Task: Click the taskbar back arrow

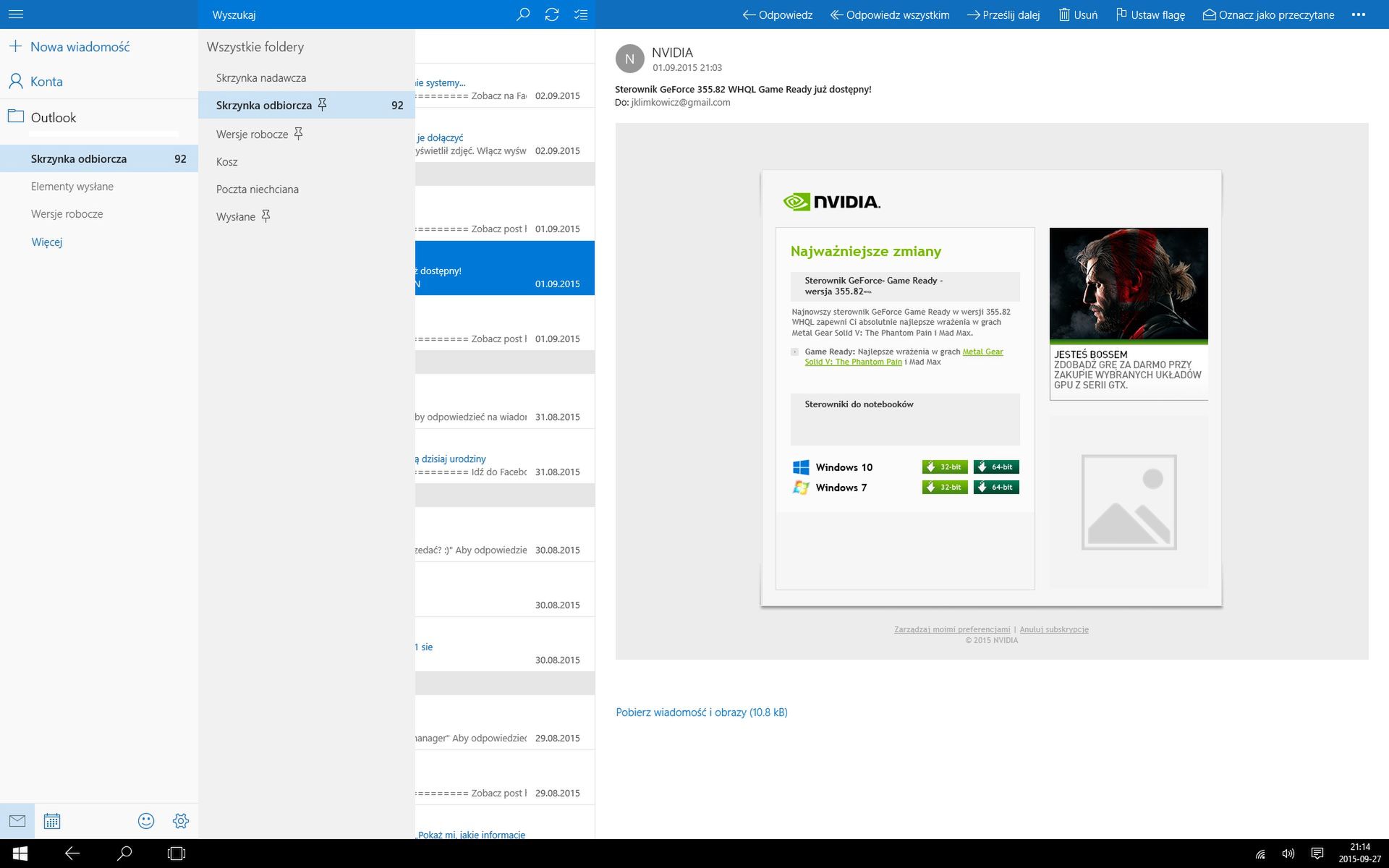Action: [x=72, y=854]
